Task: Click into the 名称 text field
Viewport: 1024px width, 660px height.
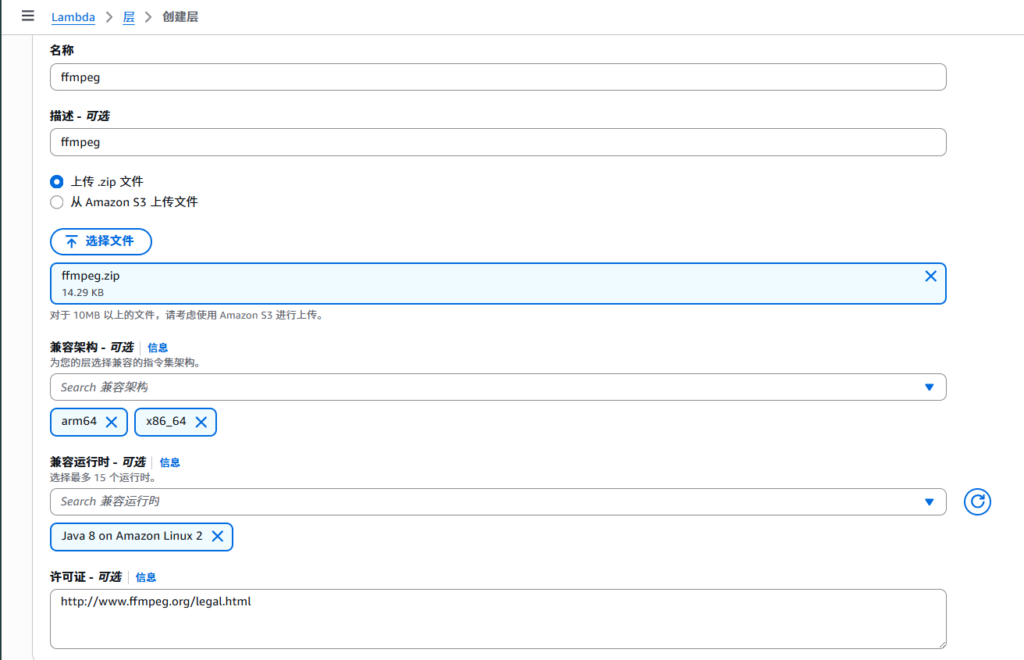Action: (498, 77)
